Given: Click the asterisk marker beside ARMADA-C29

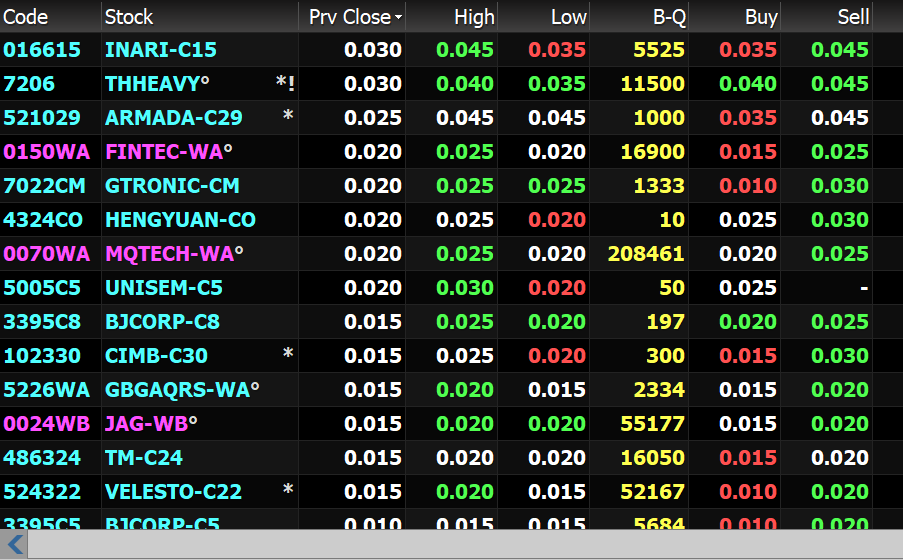Looking at the screenshot, I should pyautogui.click(x=288, y=117).
